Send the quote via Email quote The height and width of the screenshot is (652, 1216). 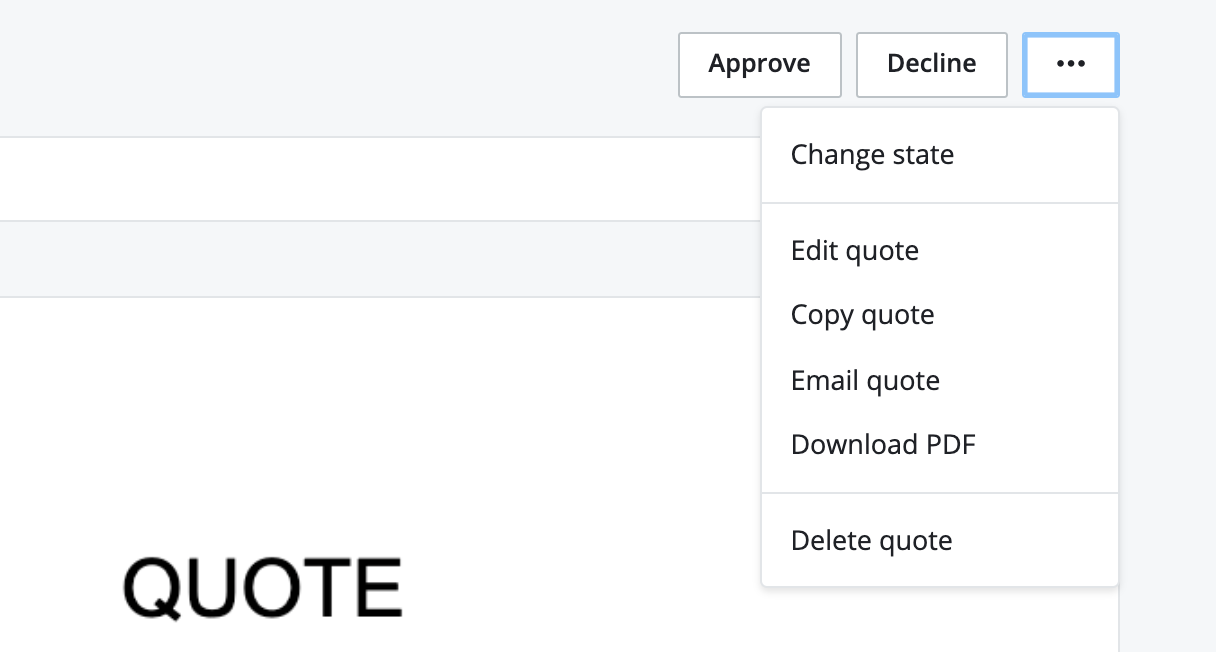[865, 380]
